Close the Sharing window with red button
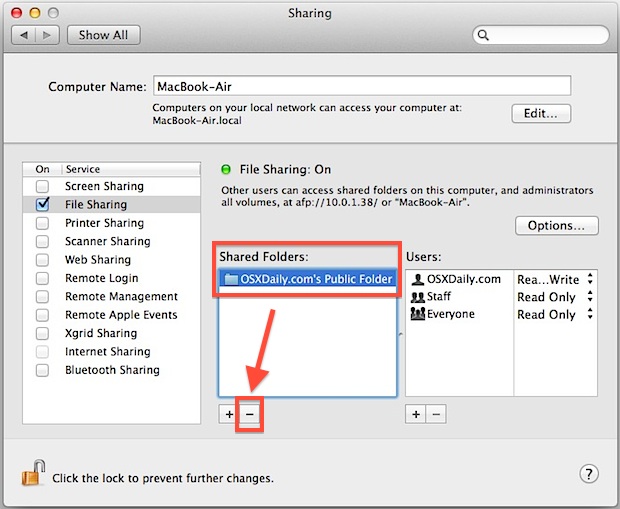The image size is (620, 509). tap(16, 13)
